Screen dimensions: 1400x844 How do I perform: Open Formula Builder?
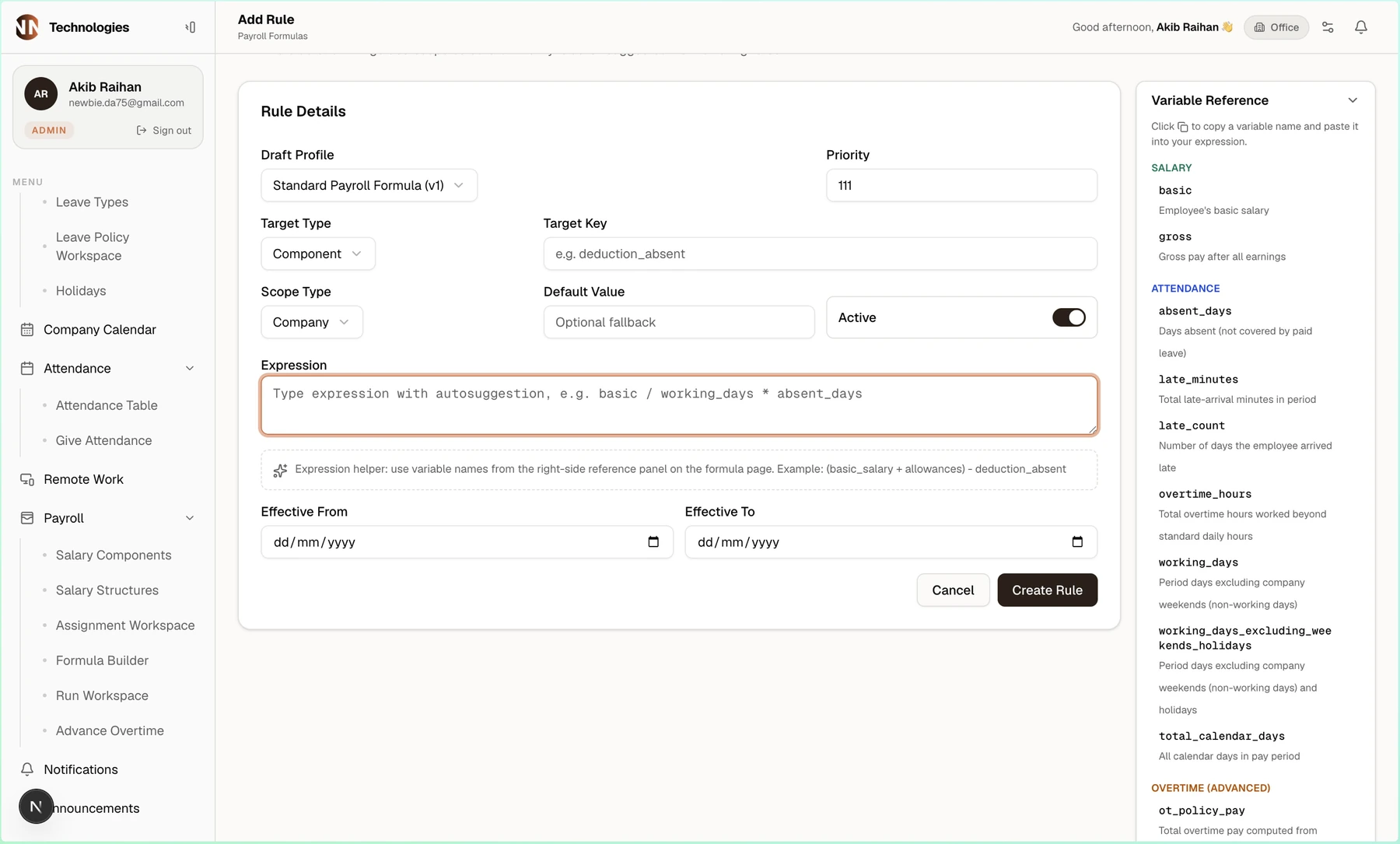[x=102, y=660]
